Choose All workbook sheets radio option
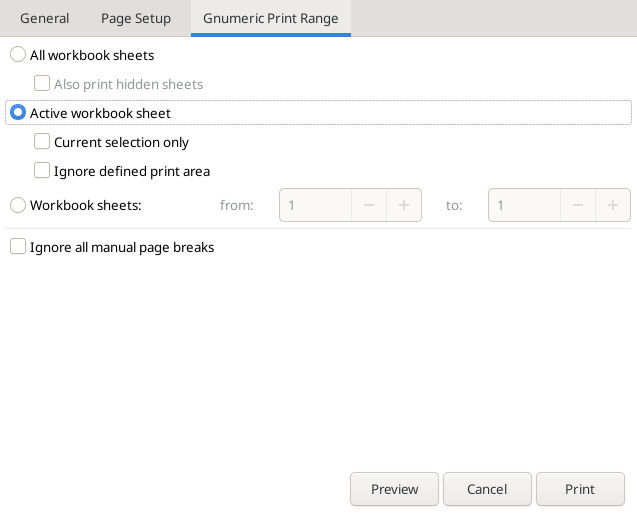The width and height of the screenshot is (637, 518). tap(18, 54)
